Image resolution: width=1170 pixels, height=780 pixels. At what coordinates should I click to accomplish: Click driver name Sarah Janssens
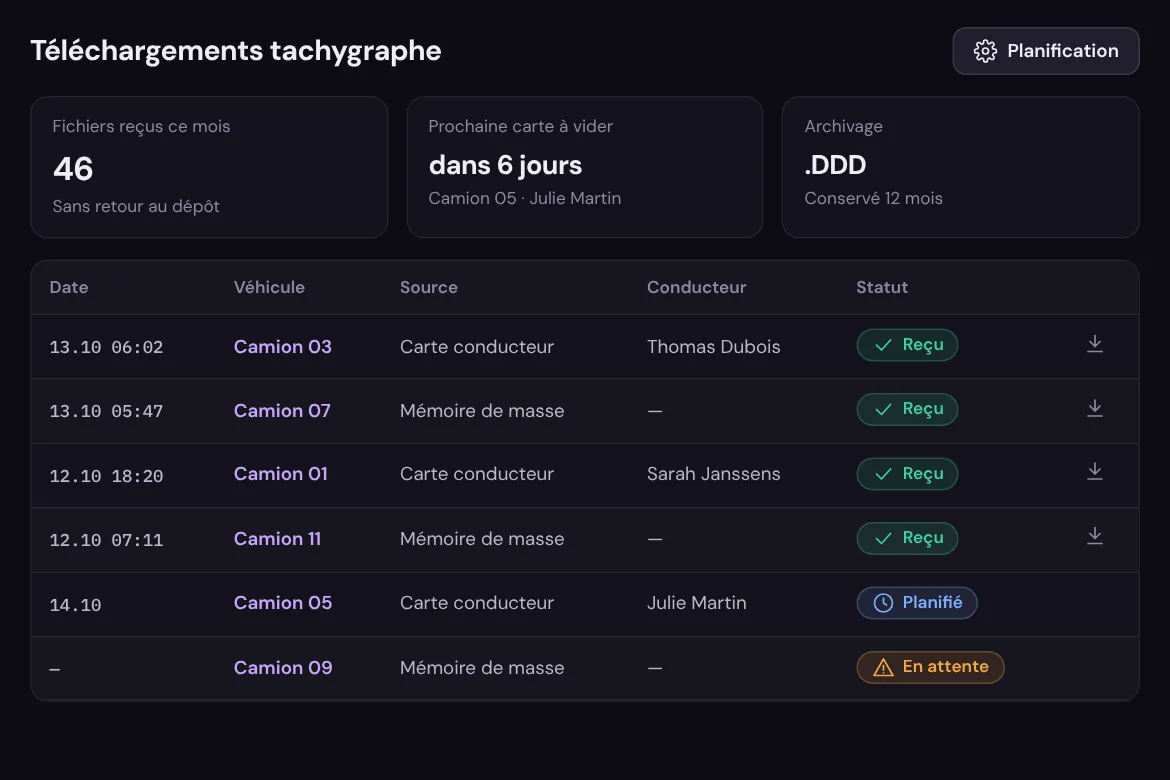pyautogui.click(x=713, y=474)
